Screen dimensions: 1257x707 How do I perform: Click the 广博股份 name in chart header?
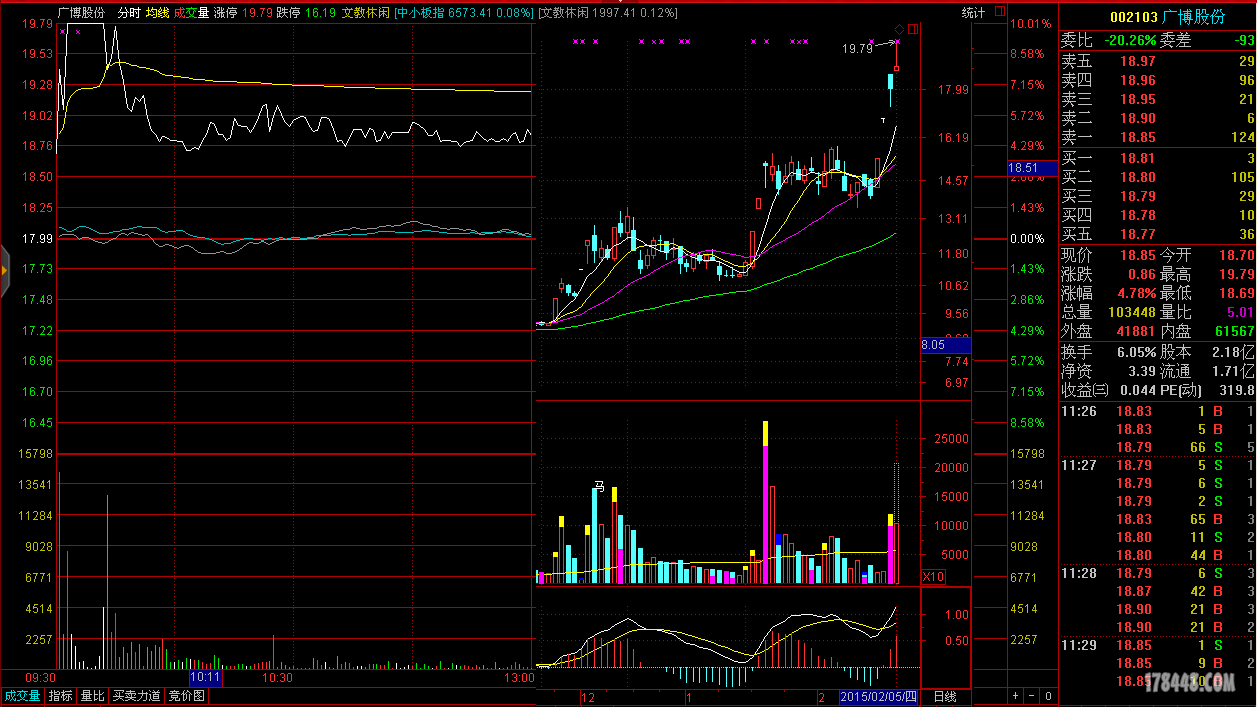point(81,13)
